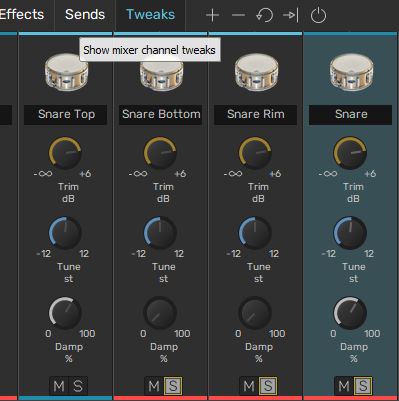The height and width of the screenshot is (401, 399).
Task: Click the minus icon to remove channel
Action: pos(238,15)
